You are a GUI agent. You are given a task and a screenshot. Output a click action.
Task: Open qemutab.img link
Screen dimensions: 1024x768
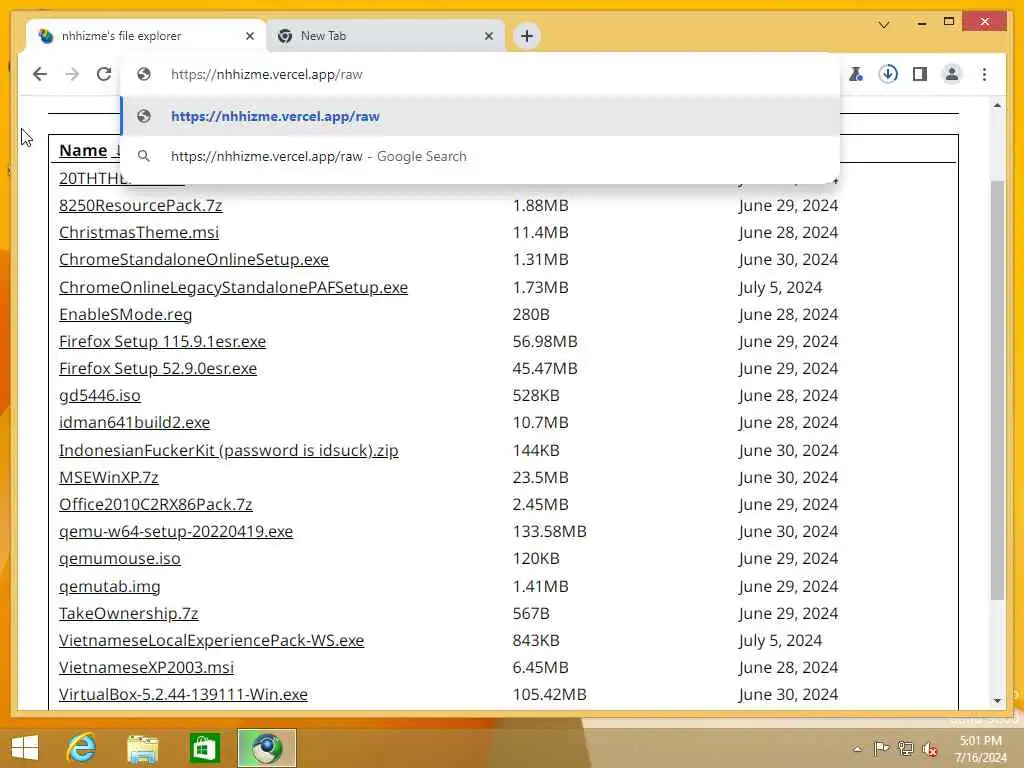tap(110, 586)
